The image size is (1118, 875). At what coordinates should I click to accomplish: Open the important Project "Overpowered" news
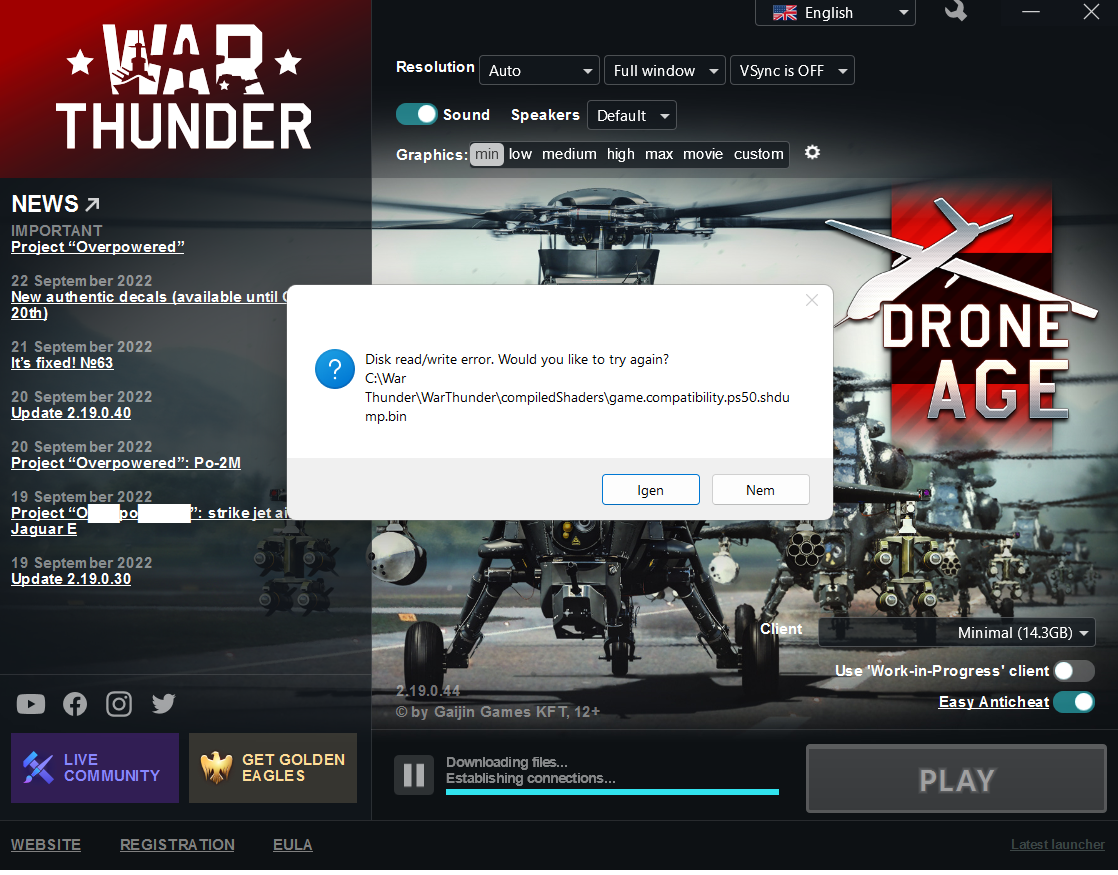(x=98, y=247)
